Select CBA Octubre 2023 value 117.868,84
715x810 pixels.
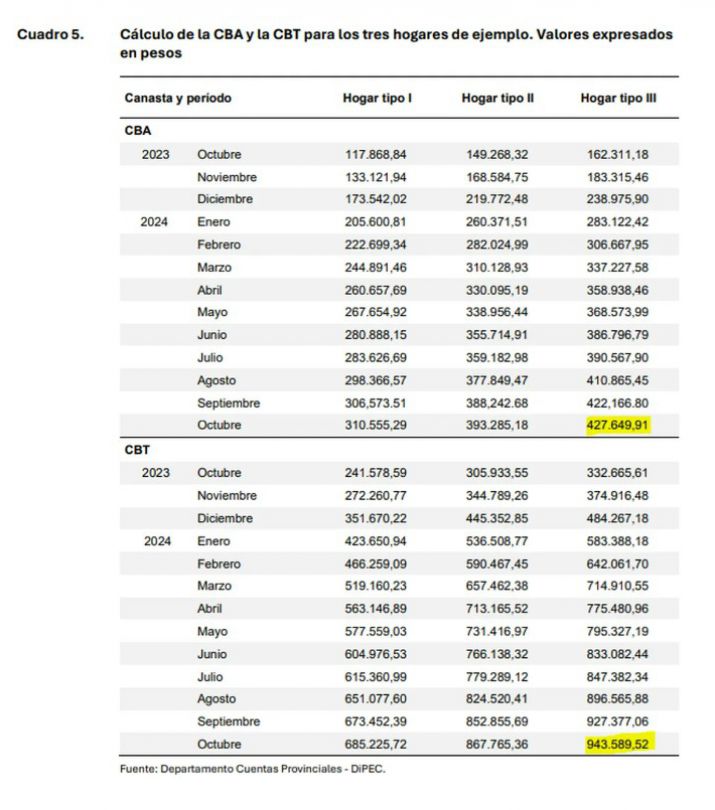[x=376, y=154]
